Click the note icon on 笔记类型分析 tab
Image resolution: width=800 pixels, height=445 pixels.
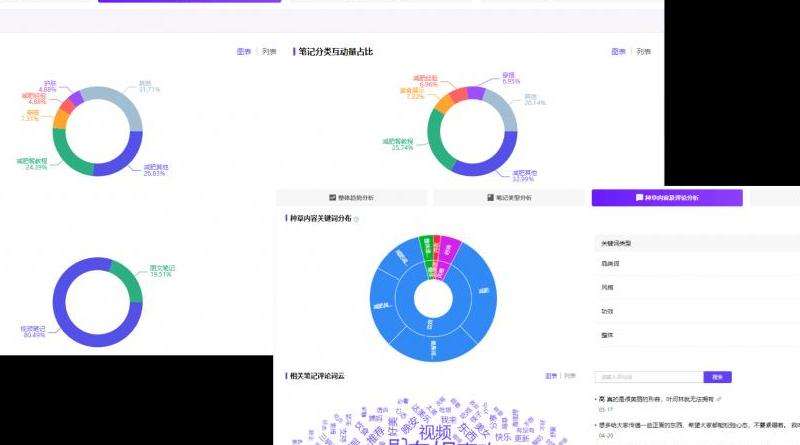pos(490,198)
